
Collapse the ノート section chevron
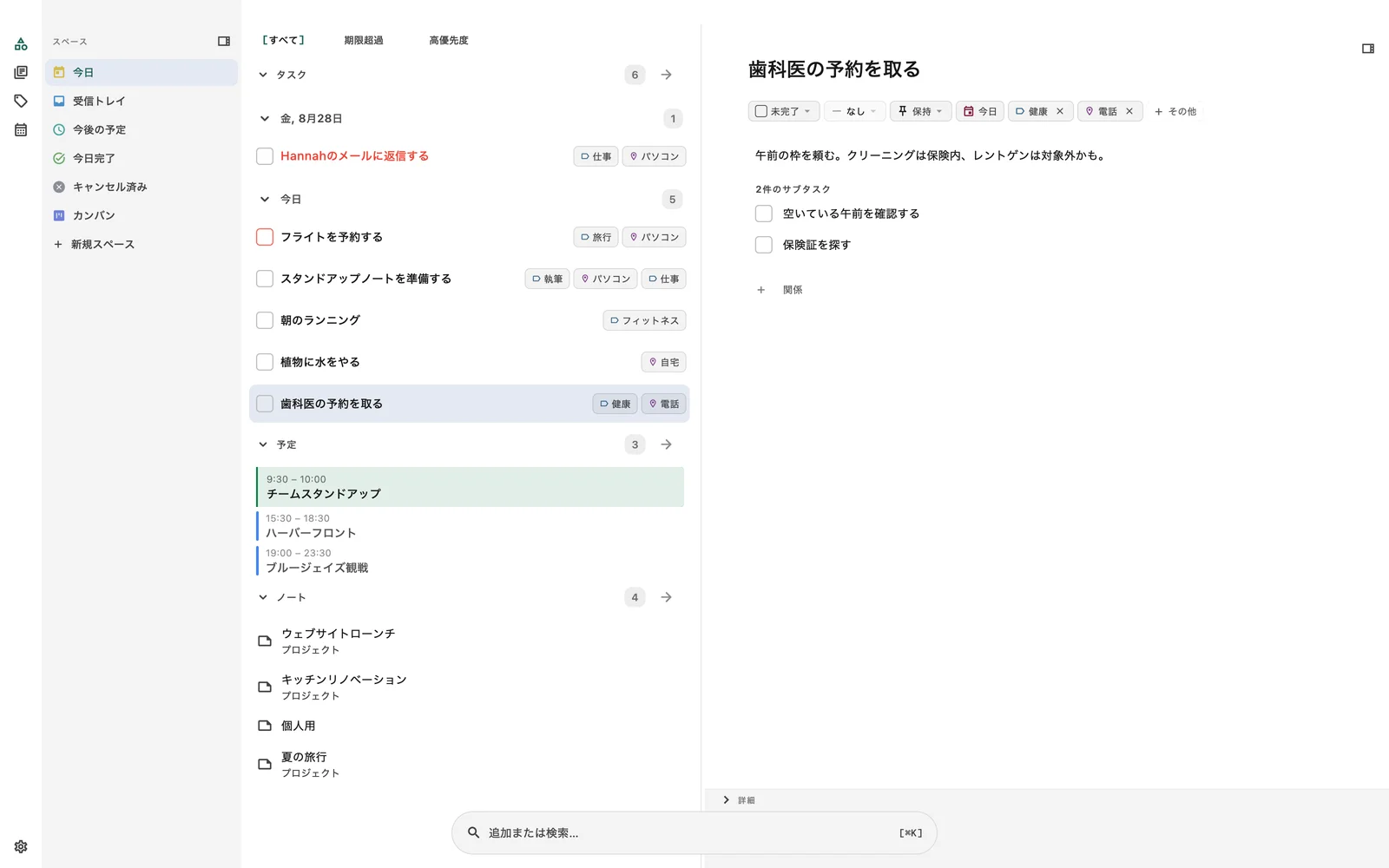coord(263,597)
